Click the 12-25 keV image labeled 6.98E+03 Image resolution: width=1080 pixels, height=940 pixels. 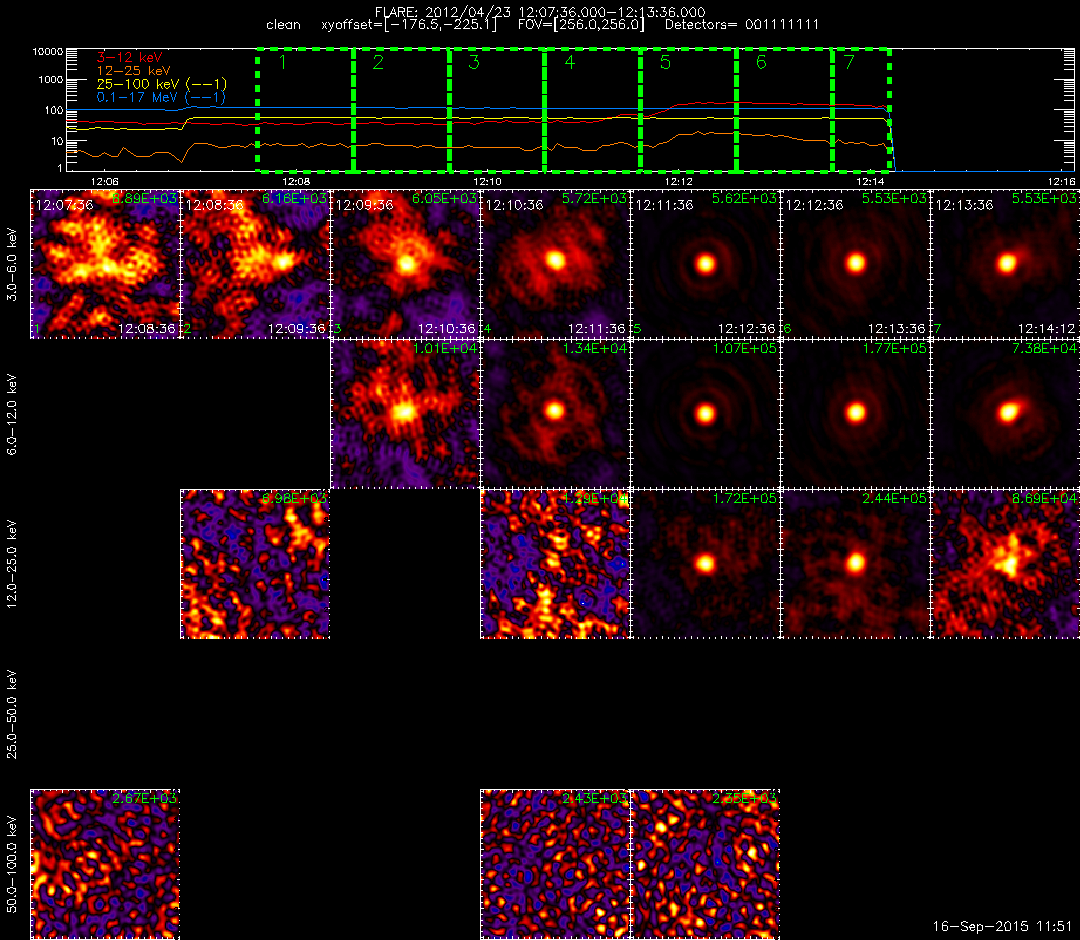[255, 564]
